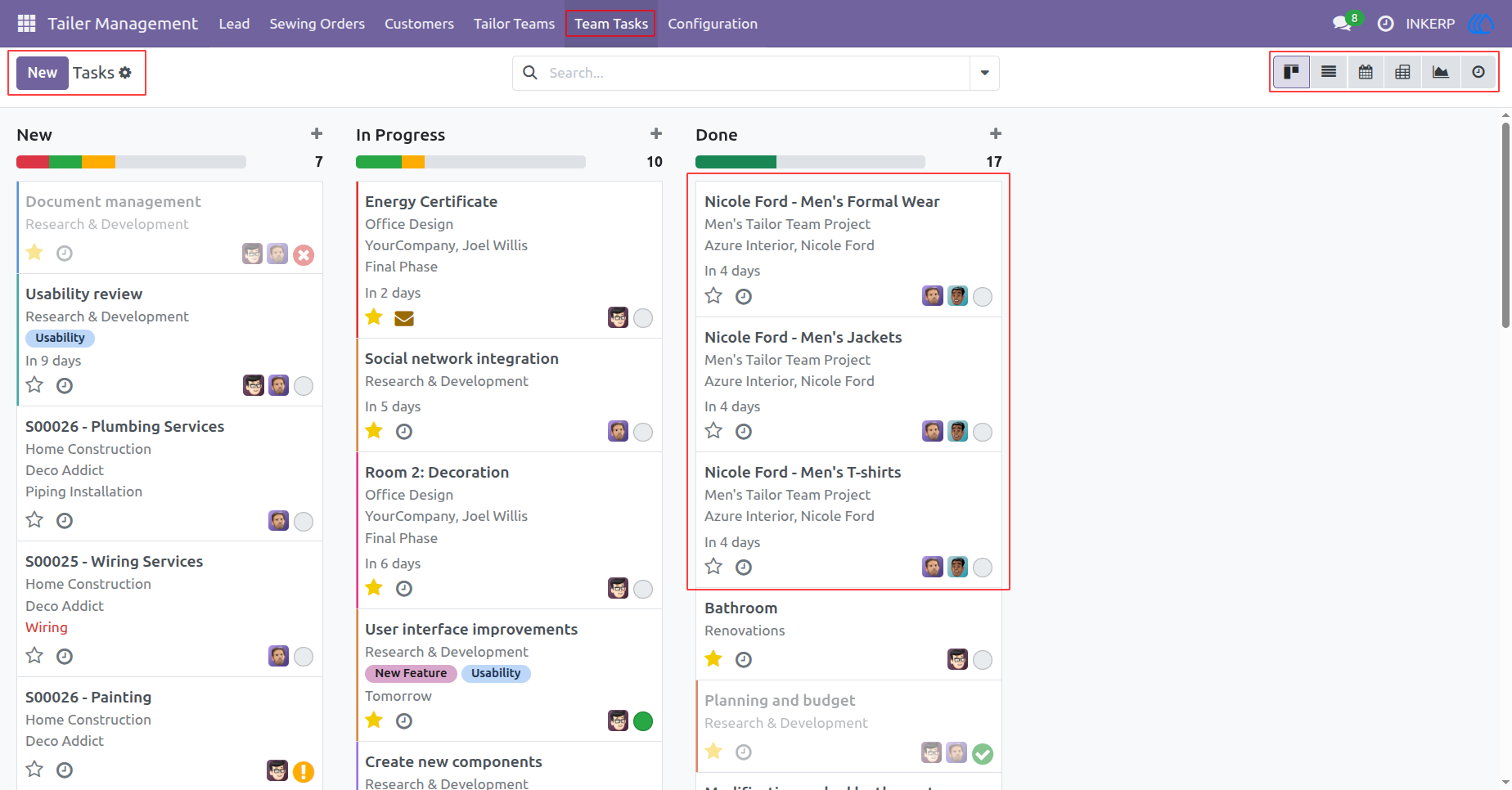This screenshot has width=1512, height=790.
Task: Click the New button
Action: tap(43, 73)
